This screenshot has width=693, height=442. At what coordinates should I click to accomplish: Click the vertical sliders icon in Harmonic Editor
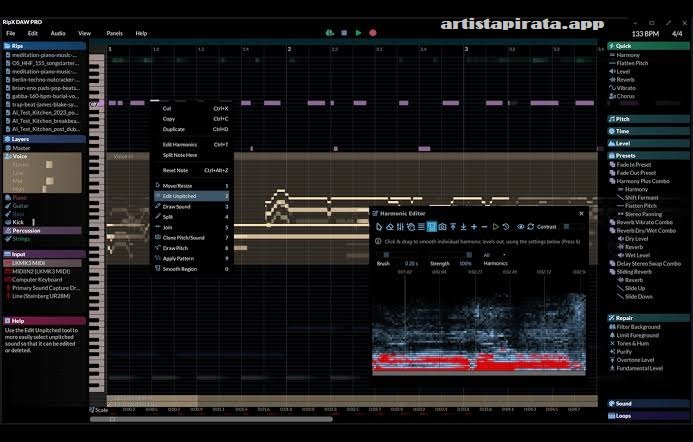pyautogui.click(x=400, y=227)
